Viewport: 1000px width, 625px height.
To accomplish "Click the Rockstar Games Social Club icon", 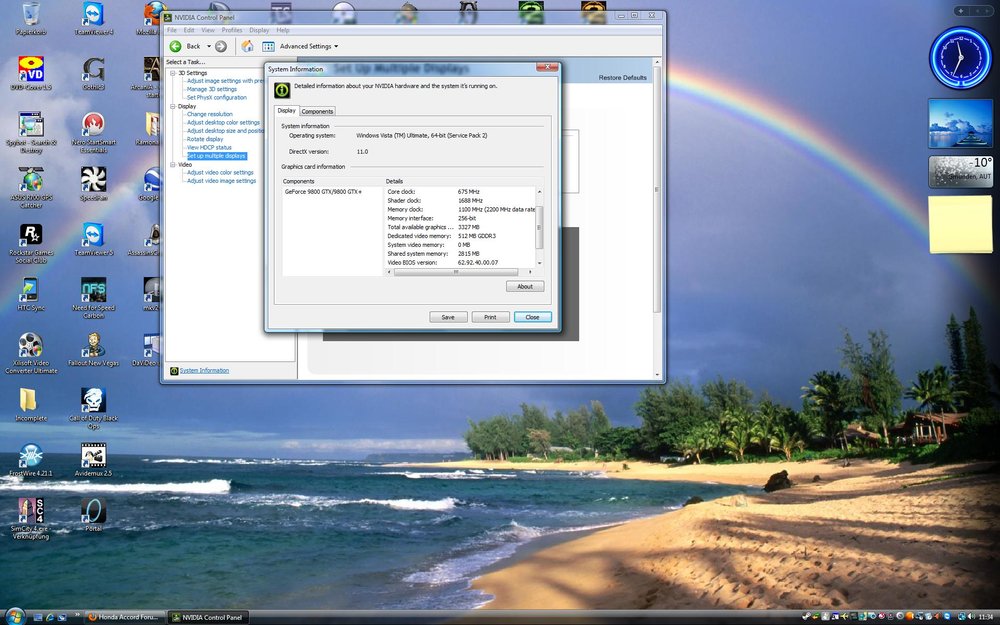I will click(31, 236).
